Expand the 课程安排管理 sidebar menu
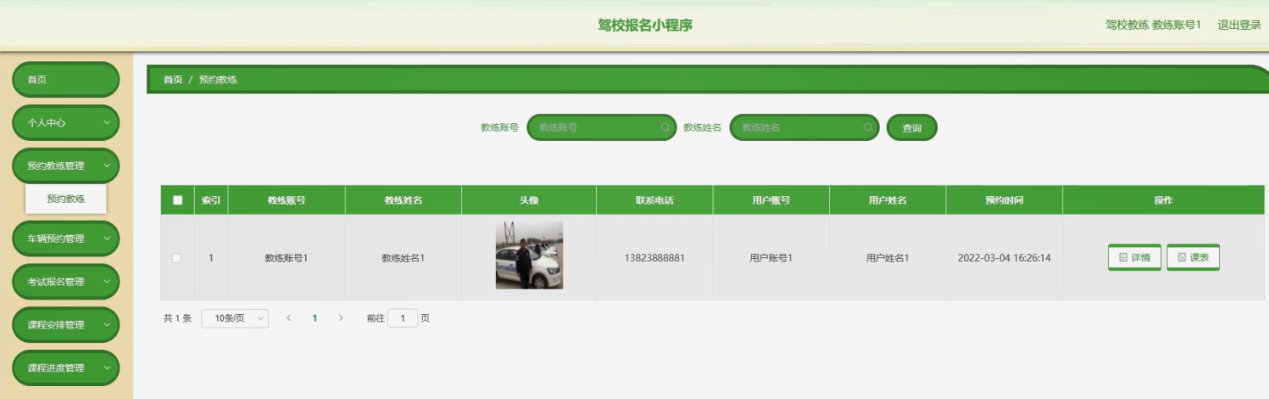This screenshot has height=399, width=1269. [x=65, y=325]
